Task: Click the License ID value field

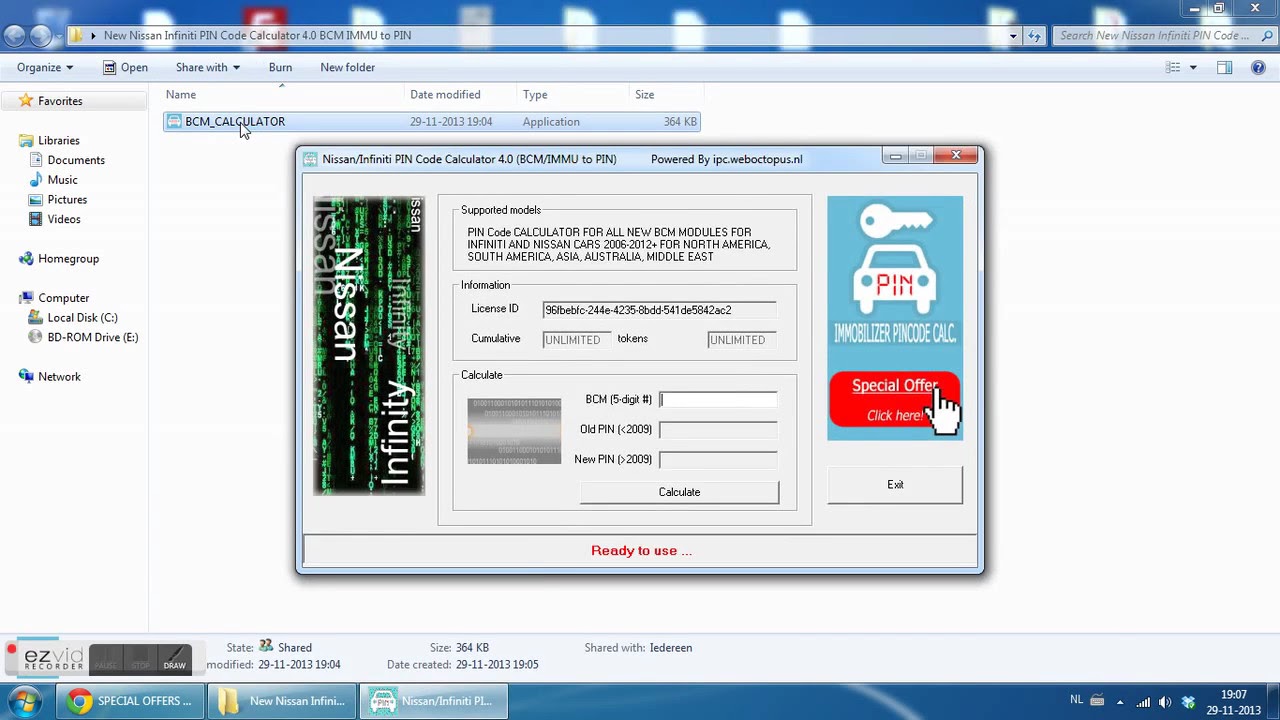Action: click(x=659, y=310)
